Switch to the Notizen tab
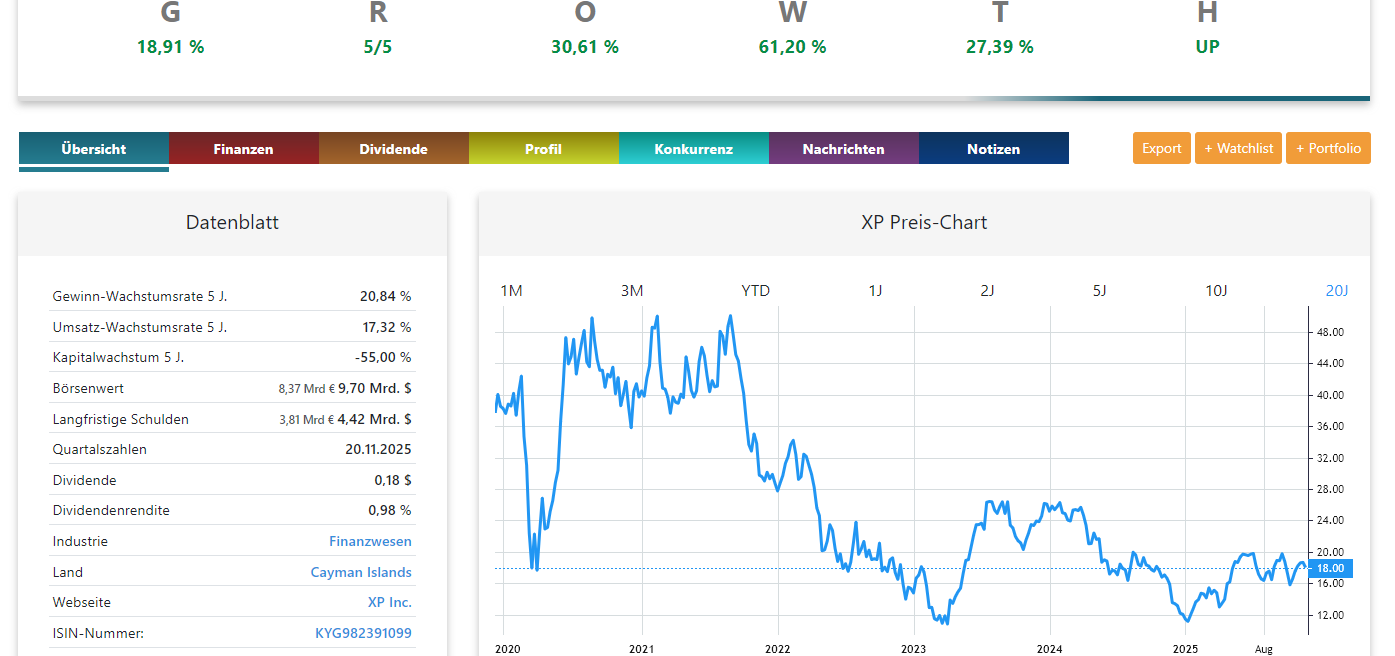The height and width of the screenshot is (656, 1395). tap(993, 148)
